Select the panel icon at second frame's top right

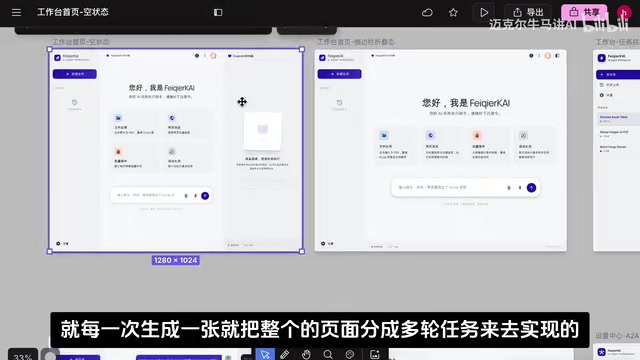(x=557, y=56)
